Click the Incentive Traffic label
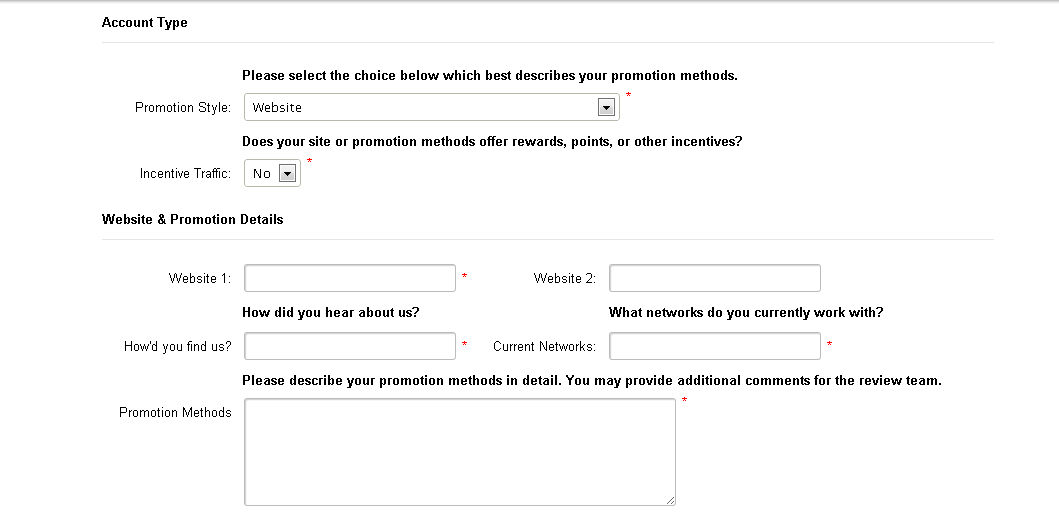Screen dimensions: 1059x528 coord(185,174)
